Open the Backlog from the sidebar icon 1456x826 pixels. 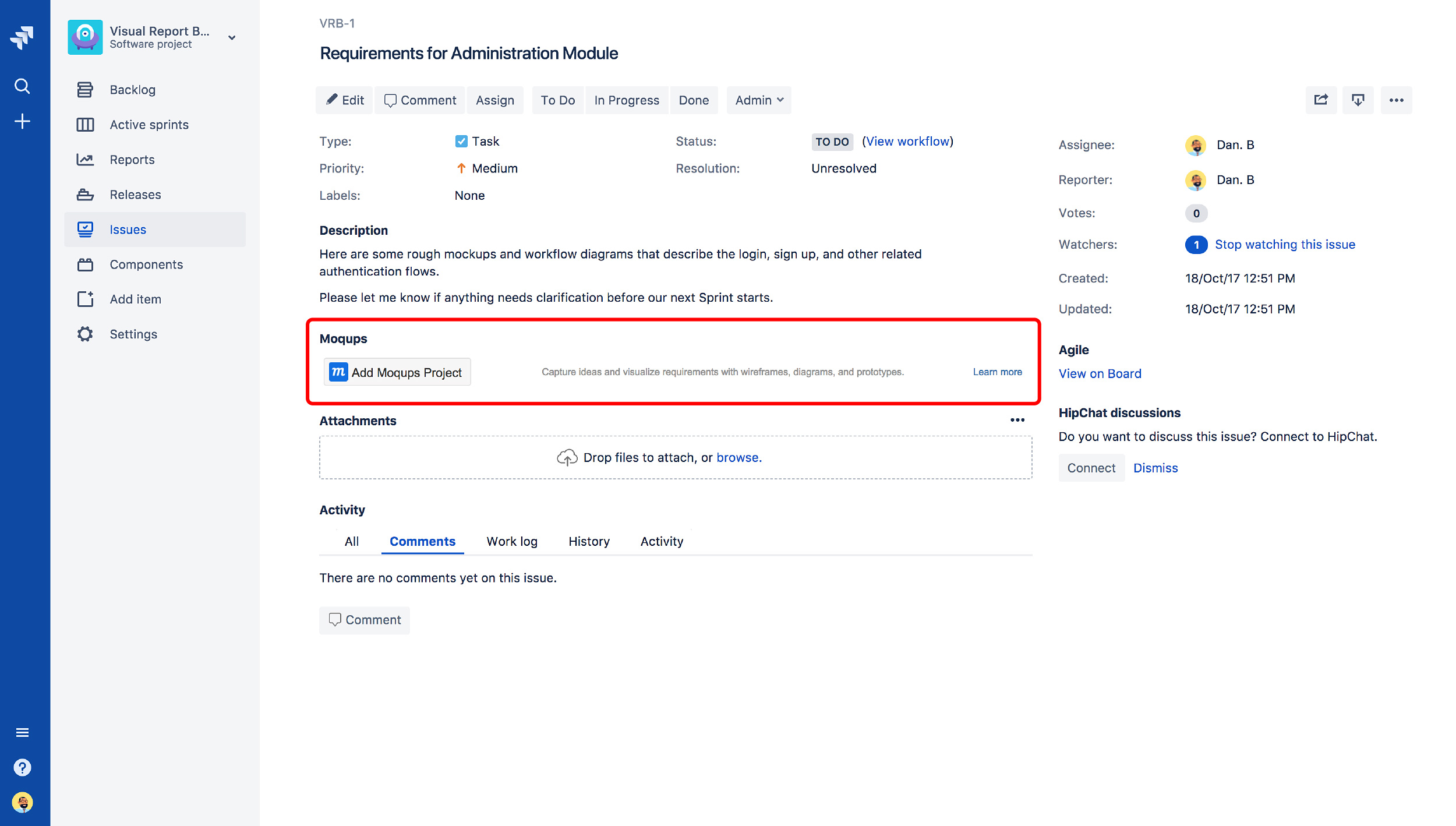click(x=85, y=89)
